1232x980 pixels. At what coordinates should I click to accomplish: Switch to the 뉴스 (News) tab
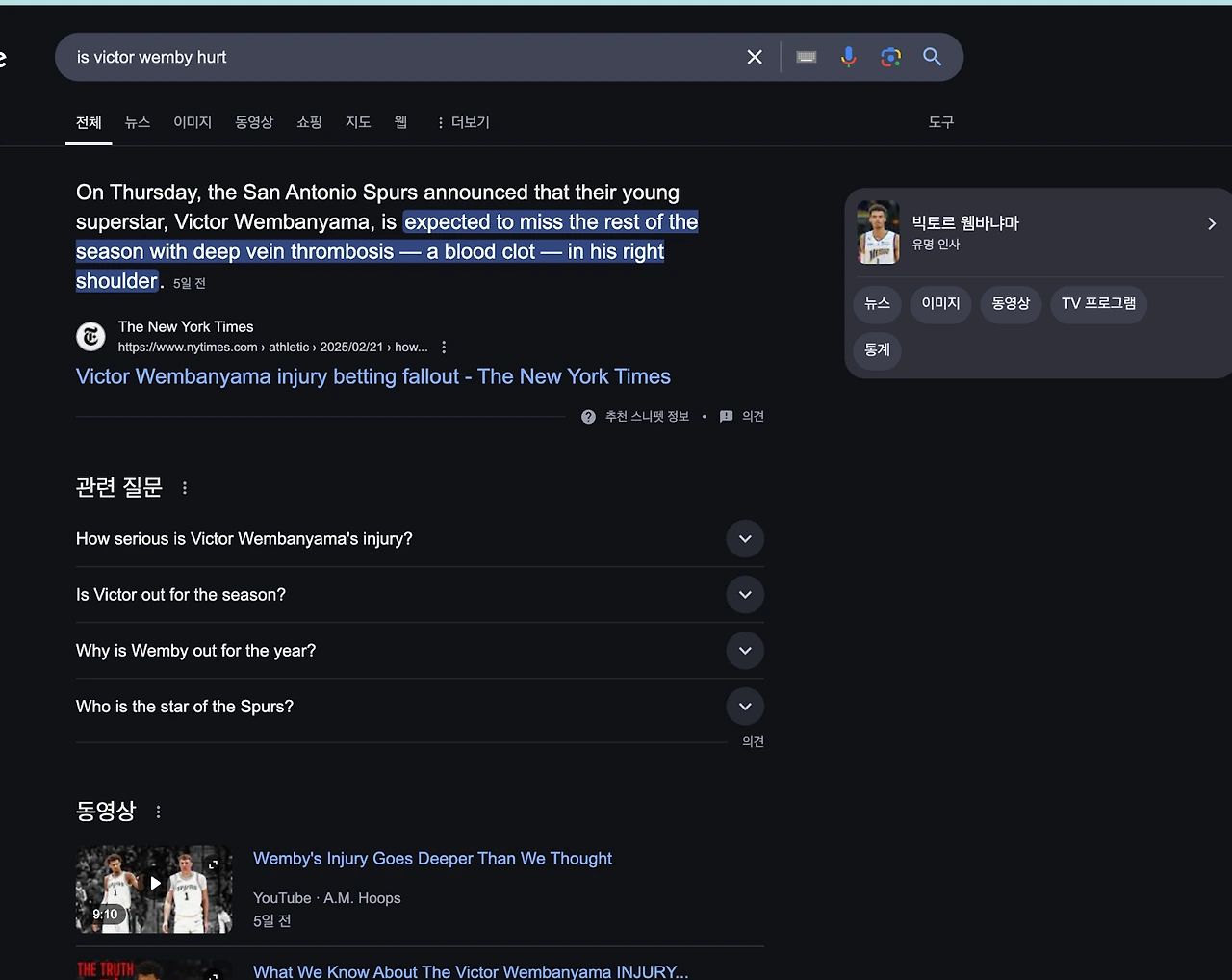(138, 122)
